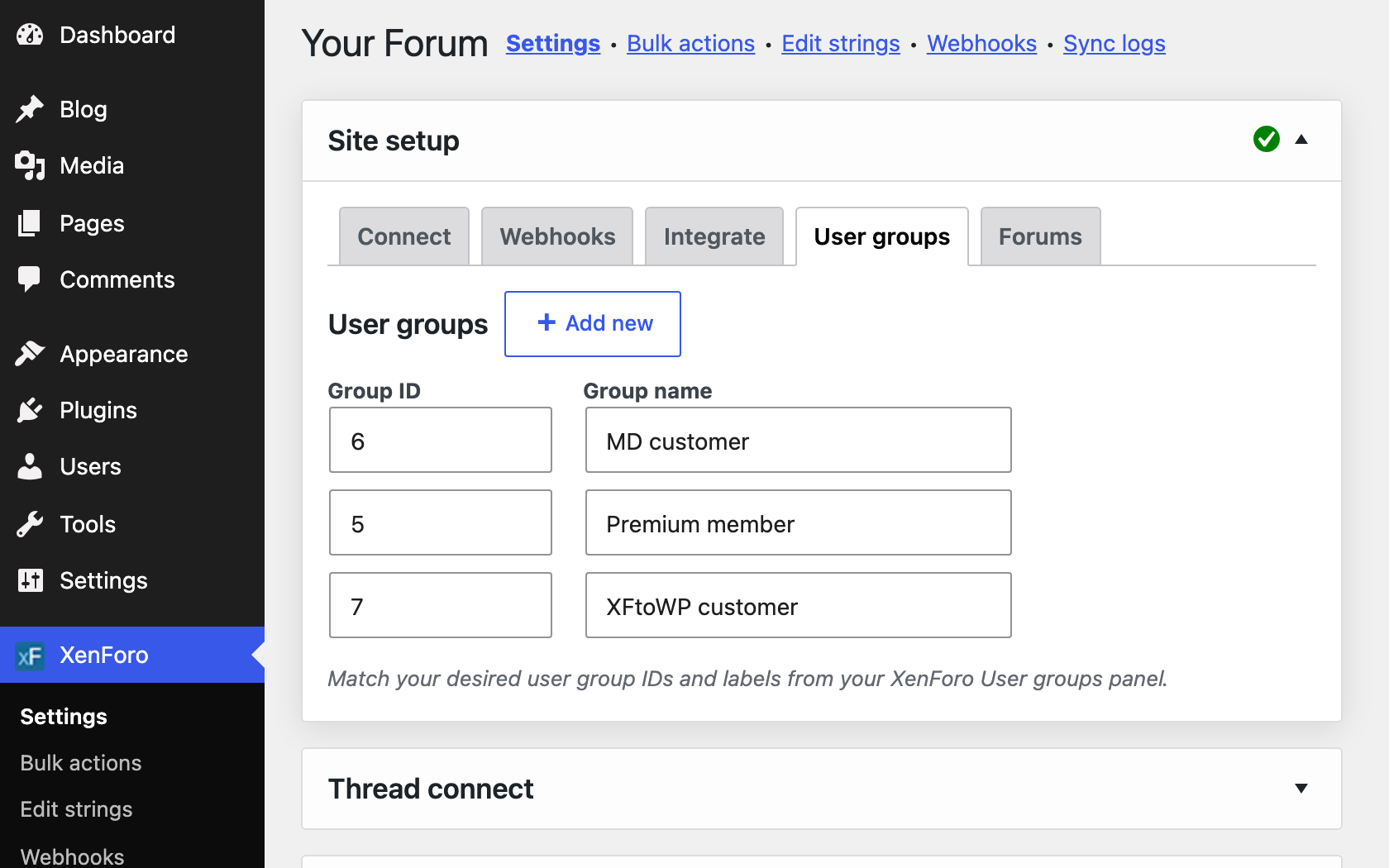Click the Settings link beside Your Forum

[553, 43]
